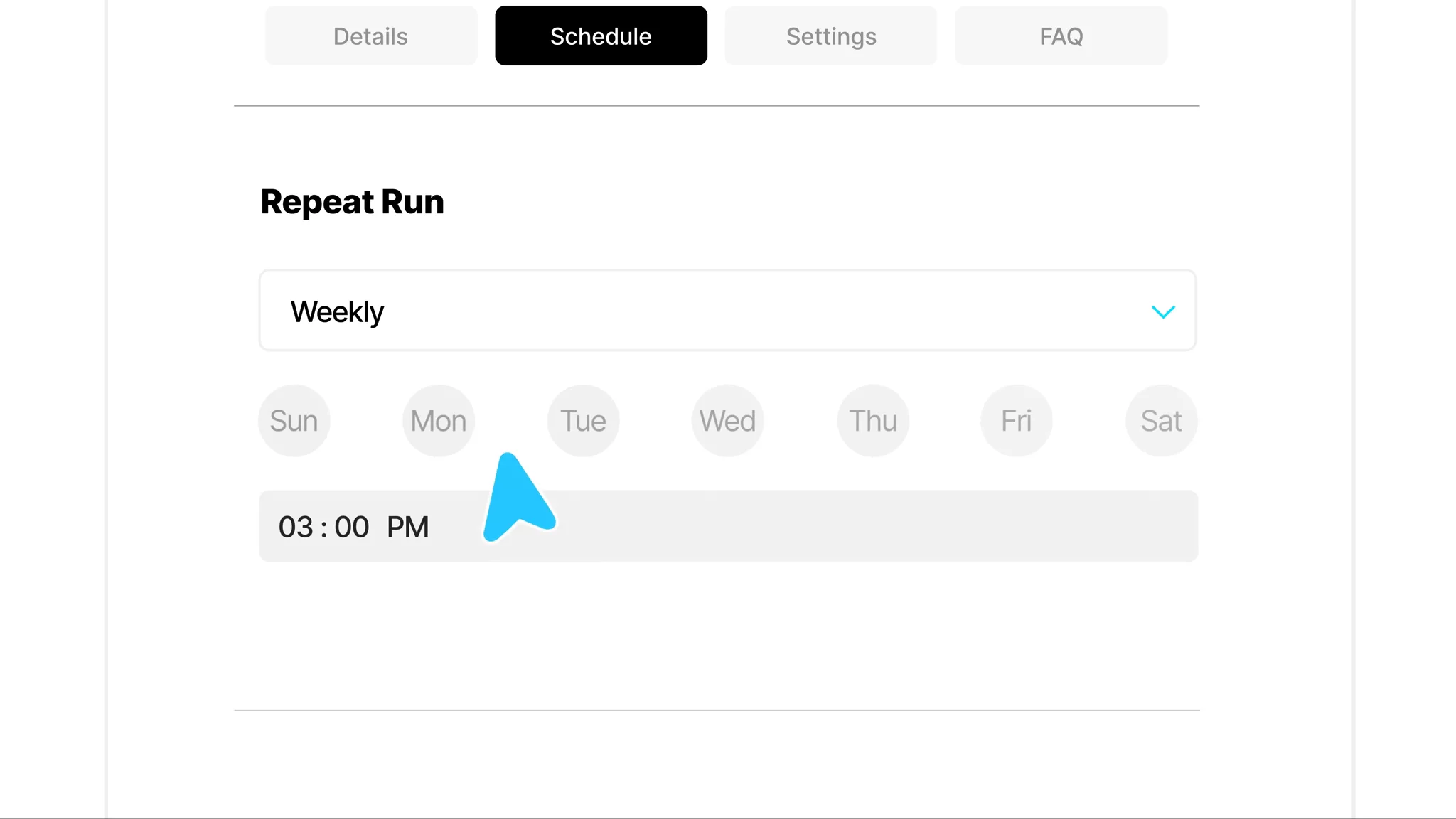1456x819 pixels.
Task: Toggle the Sat day button
Action: click(1161, 421)
